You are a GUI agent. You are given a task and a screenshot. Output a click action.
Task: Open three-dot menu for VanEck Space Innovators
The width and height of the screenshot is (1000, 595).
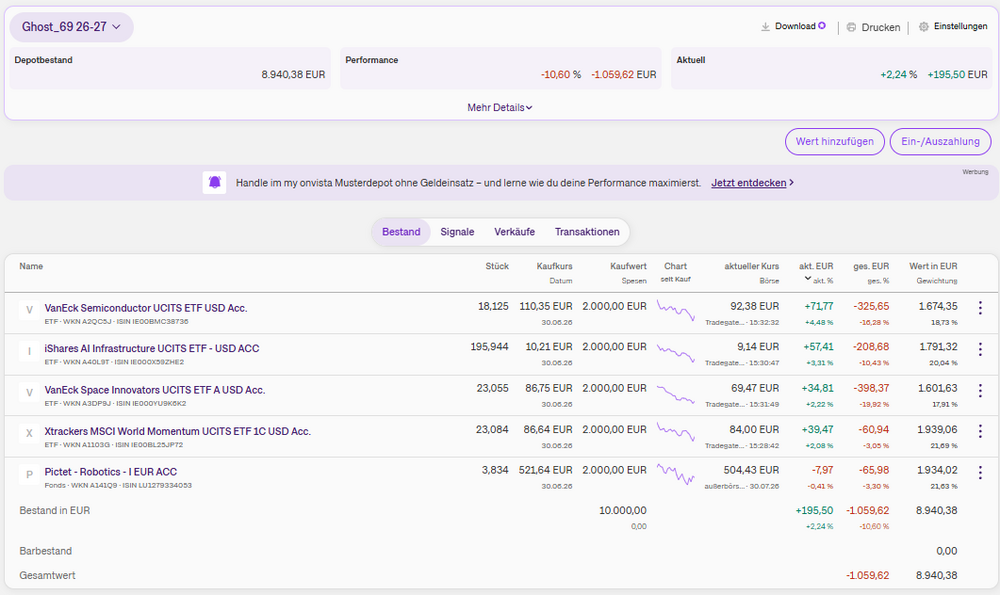pyautogui.click(x=980, y=390)
